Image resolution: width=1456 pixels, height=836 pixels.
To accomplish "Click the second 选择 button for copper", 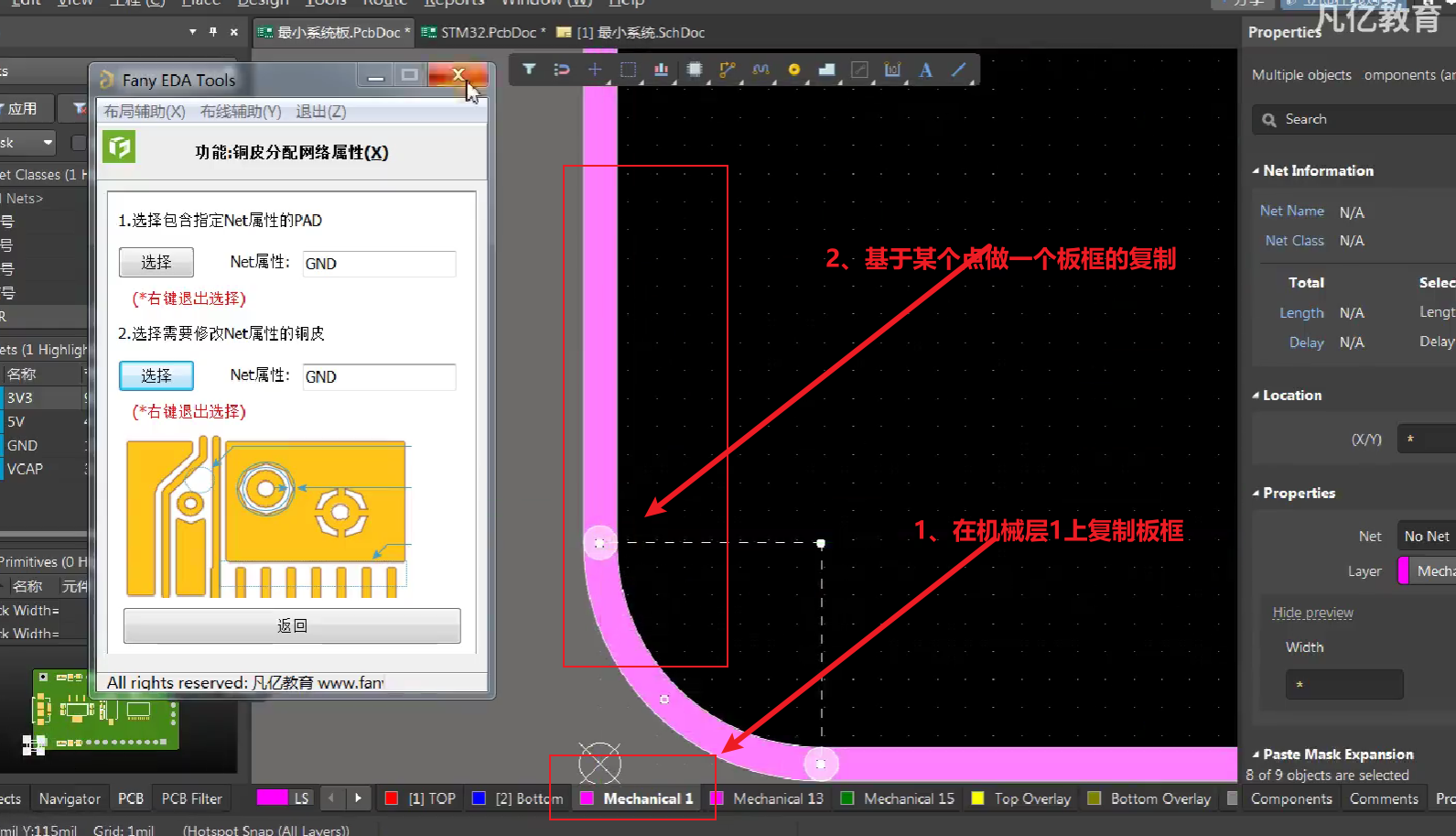I will (156, 375).
